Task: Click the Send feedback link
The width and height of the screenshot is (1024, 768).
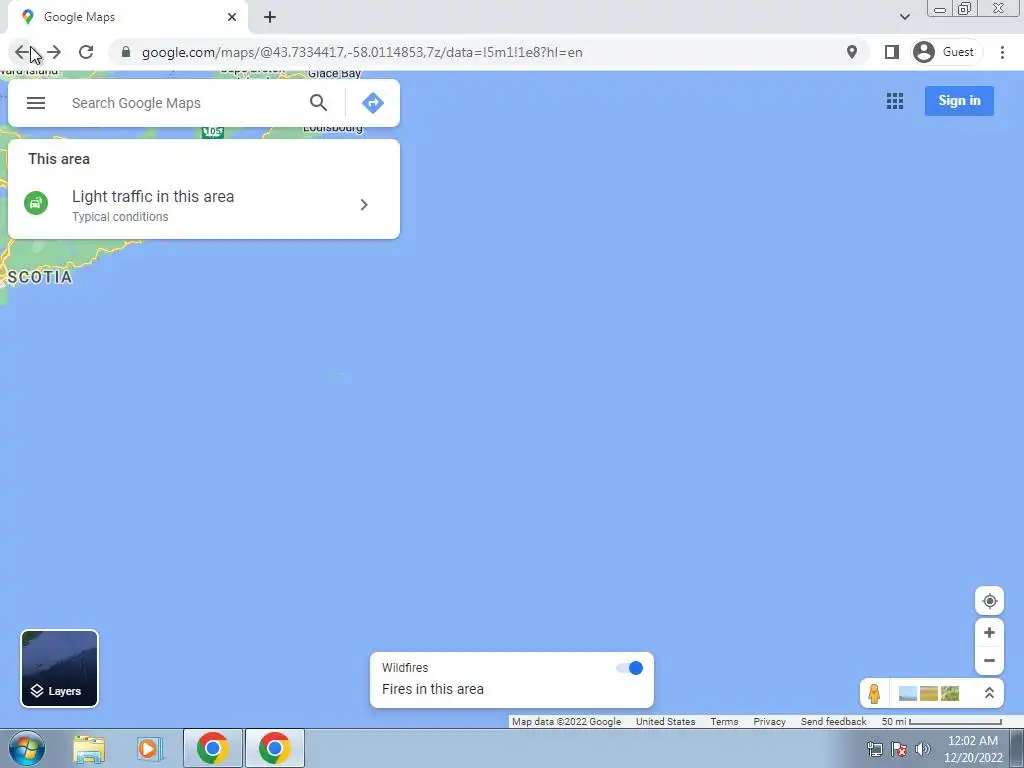Action: (x=833, y=722)
